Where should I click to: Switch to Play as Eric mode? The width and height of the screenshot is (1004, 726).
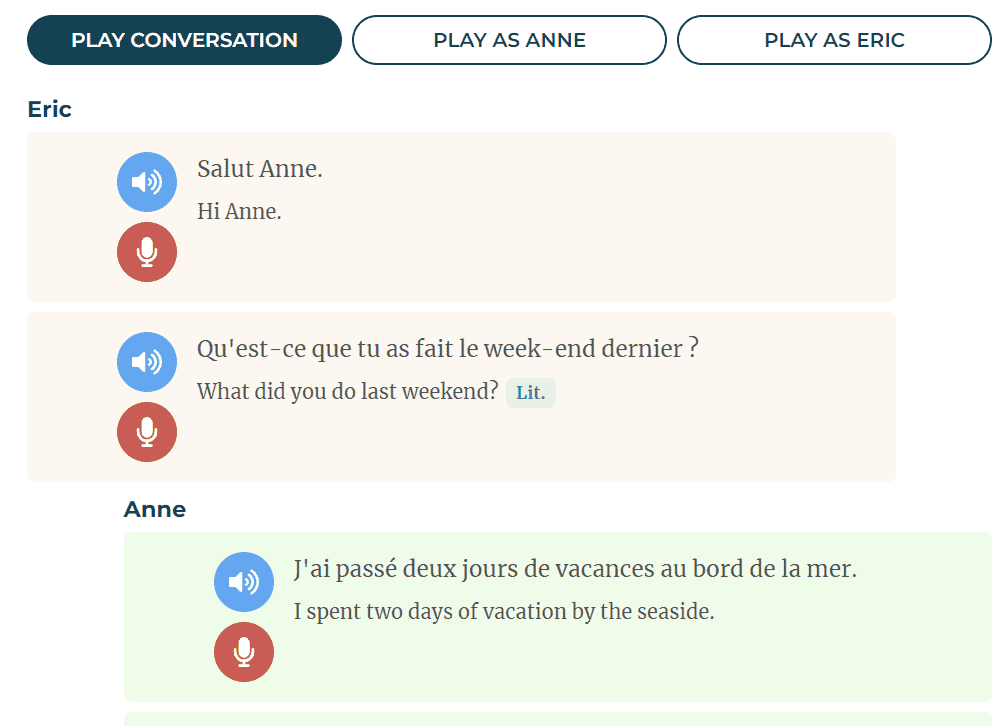tap(834, 40)
